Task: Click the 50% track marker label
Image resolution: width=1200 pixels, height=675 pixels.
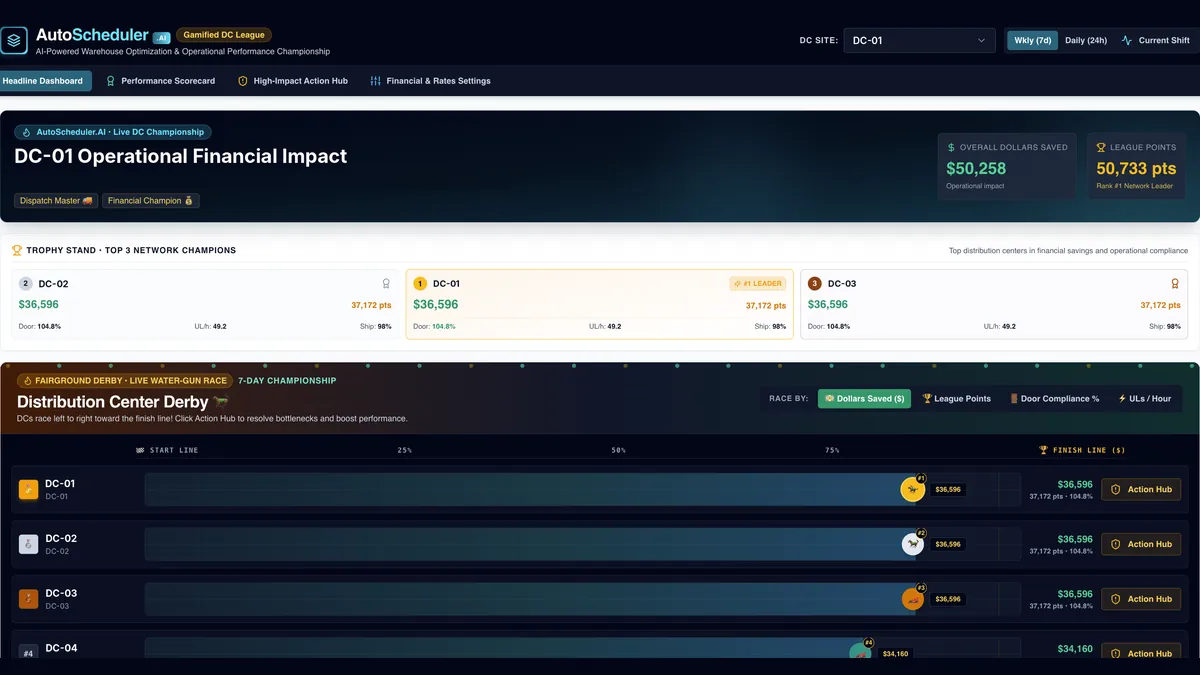Action: coord(619,450)
